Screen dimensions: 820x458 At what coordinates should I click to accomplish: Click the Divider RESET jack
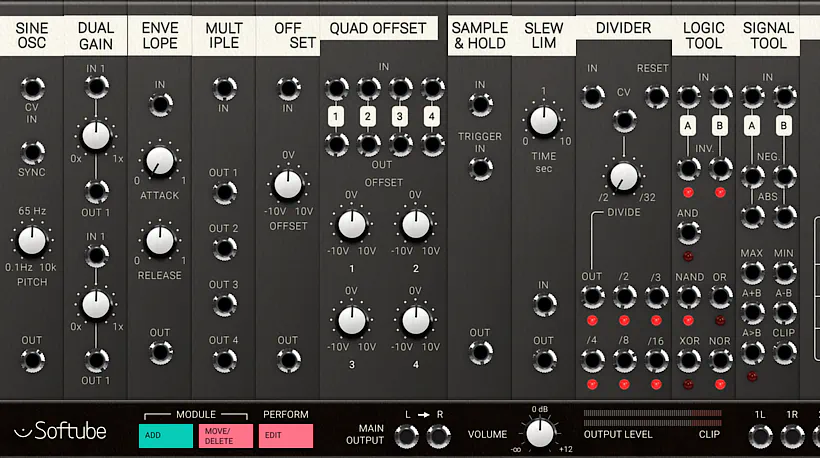(x=656, y=97)
